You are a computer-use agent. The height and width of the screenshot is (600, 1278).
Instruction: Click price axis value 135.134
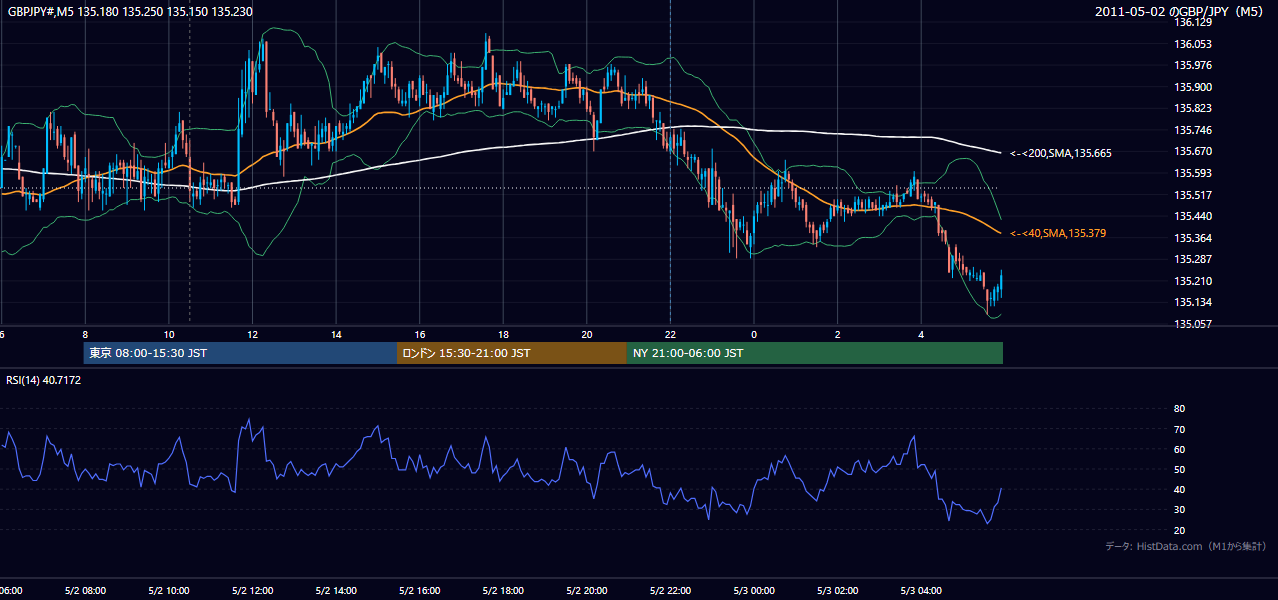click(x=1192, y=302)
